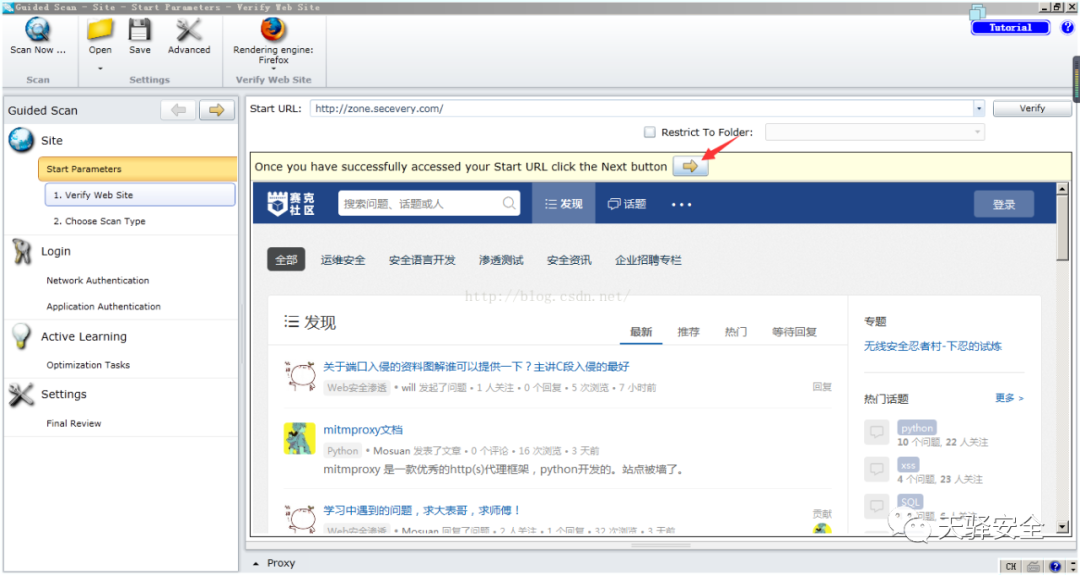Switch to the 最新 tab
The image size is (1080, 575).
point(641,332)
